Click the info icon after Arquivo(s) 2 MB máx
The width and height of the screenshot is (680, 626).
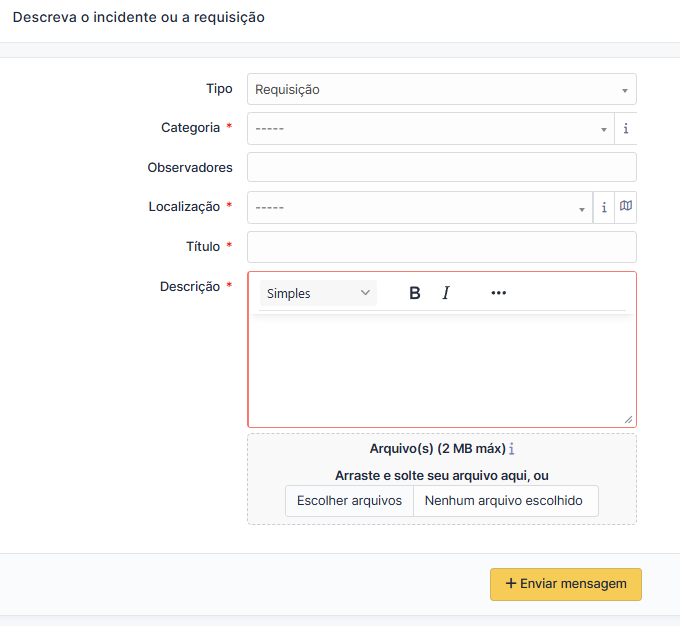512,449
